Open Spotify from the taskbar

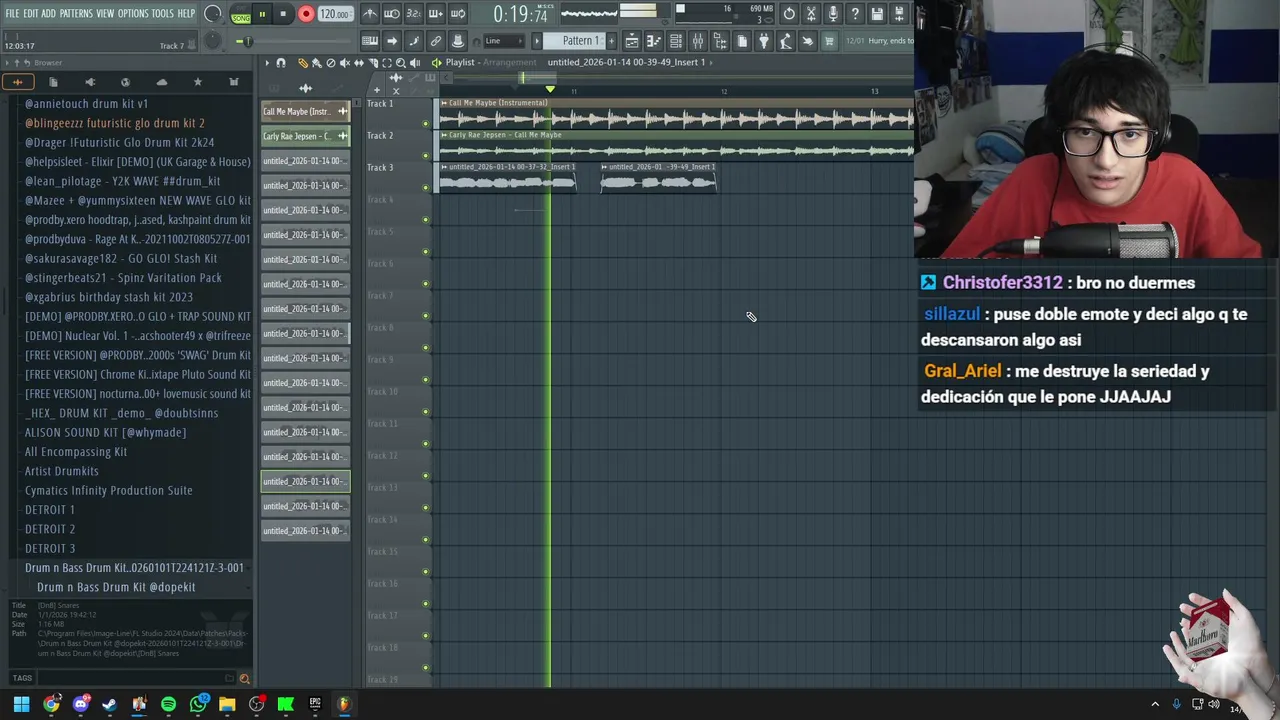point(168,704)
